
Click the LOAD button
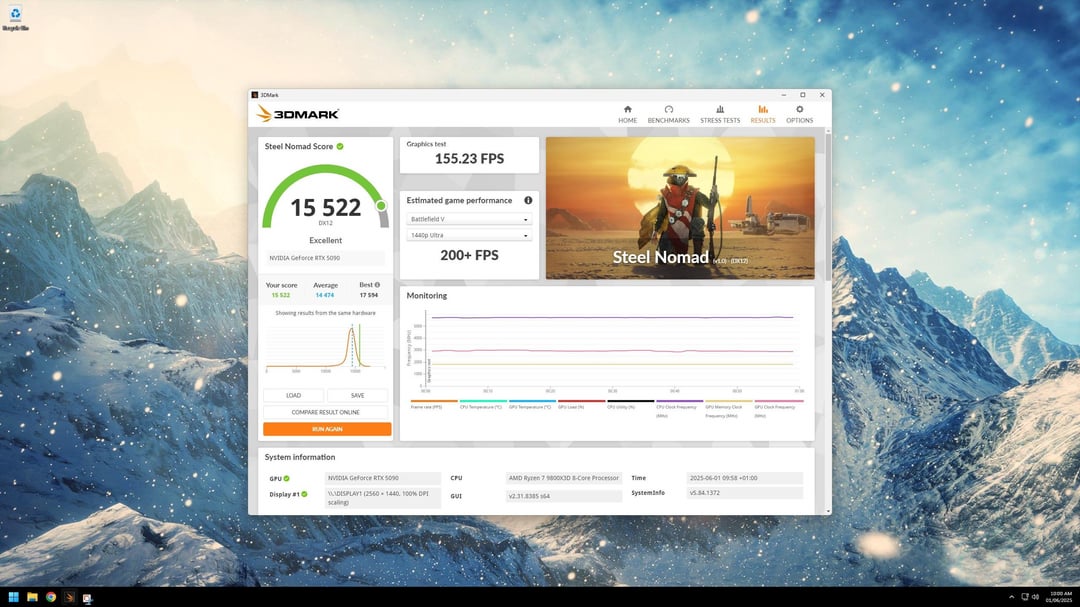tap(293, 395)
